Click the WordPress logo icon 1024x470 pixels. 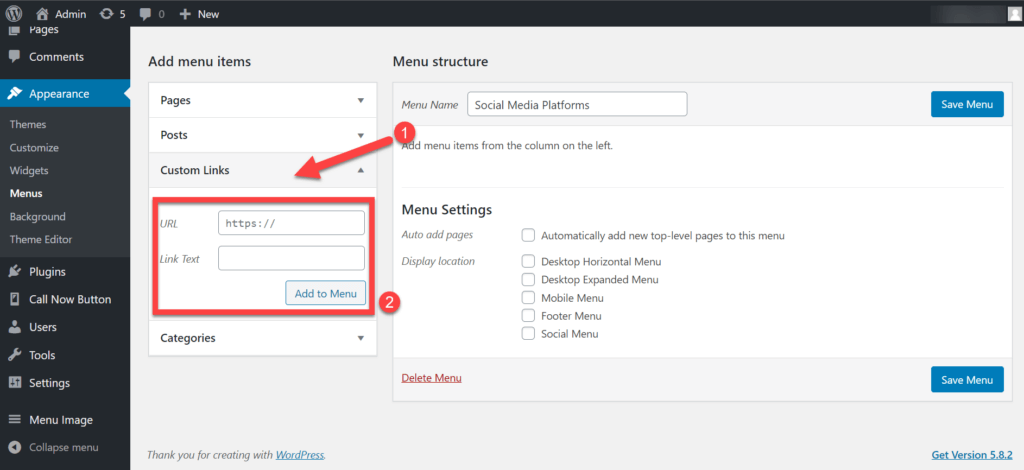coord(14,13)
